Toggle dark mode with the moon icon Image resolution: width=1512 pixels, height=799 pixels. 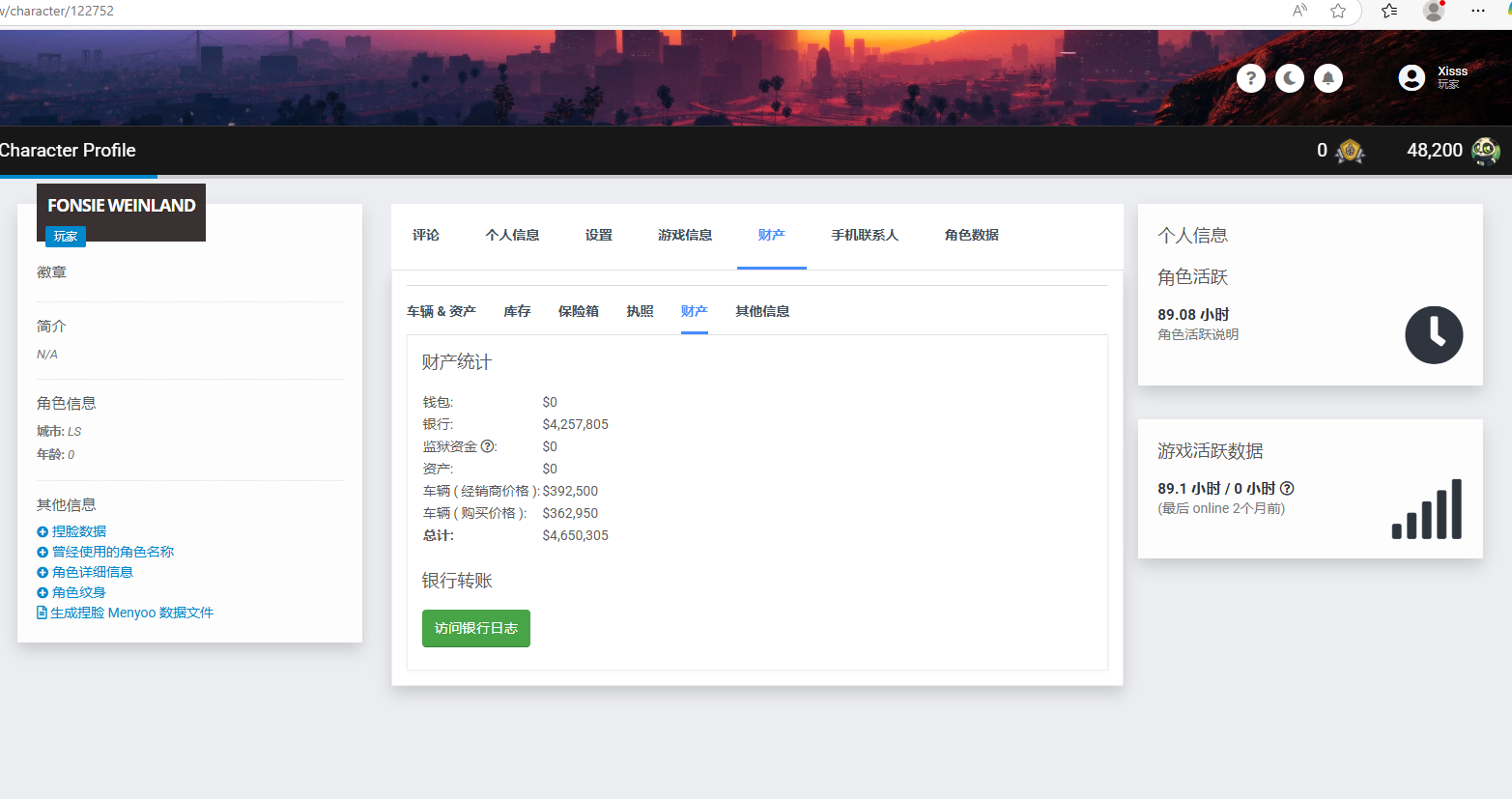(1289, 78)
